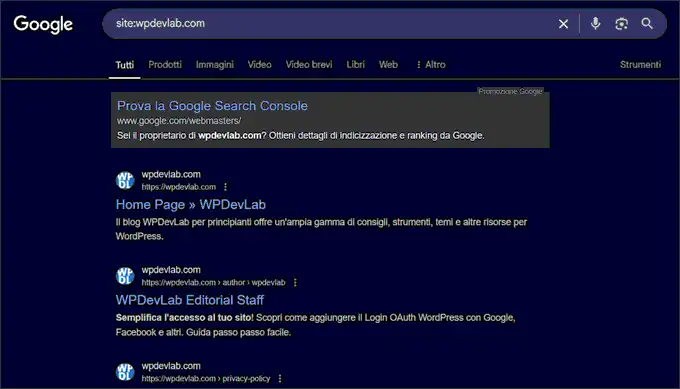Switch to the Immagini tab
Screen dimensions: 680x389
point(215,65)
